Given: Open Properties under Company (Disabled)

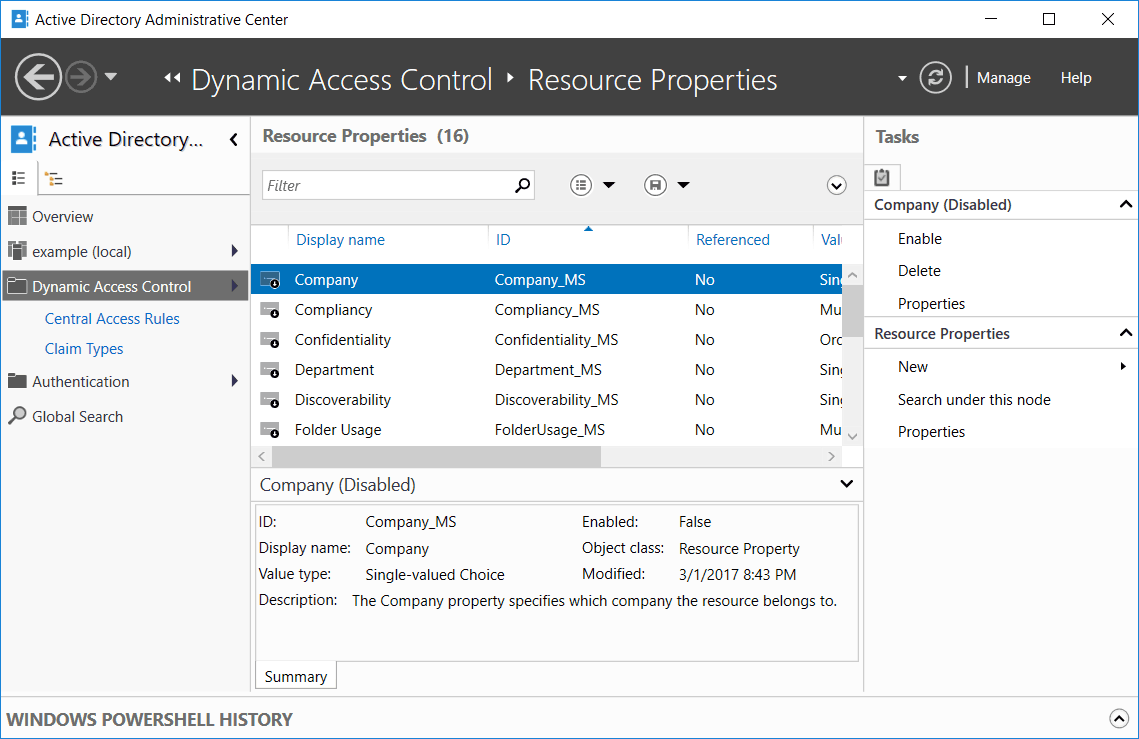Looking at the screenshot, I should 931,304.
